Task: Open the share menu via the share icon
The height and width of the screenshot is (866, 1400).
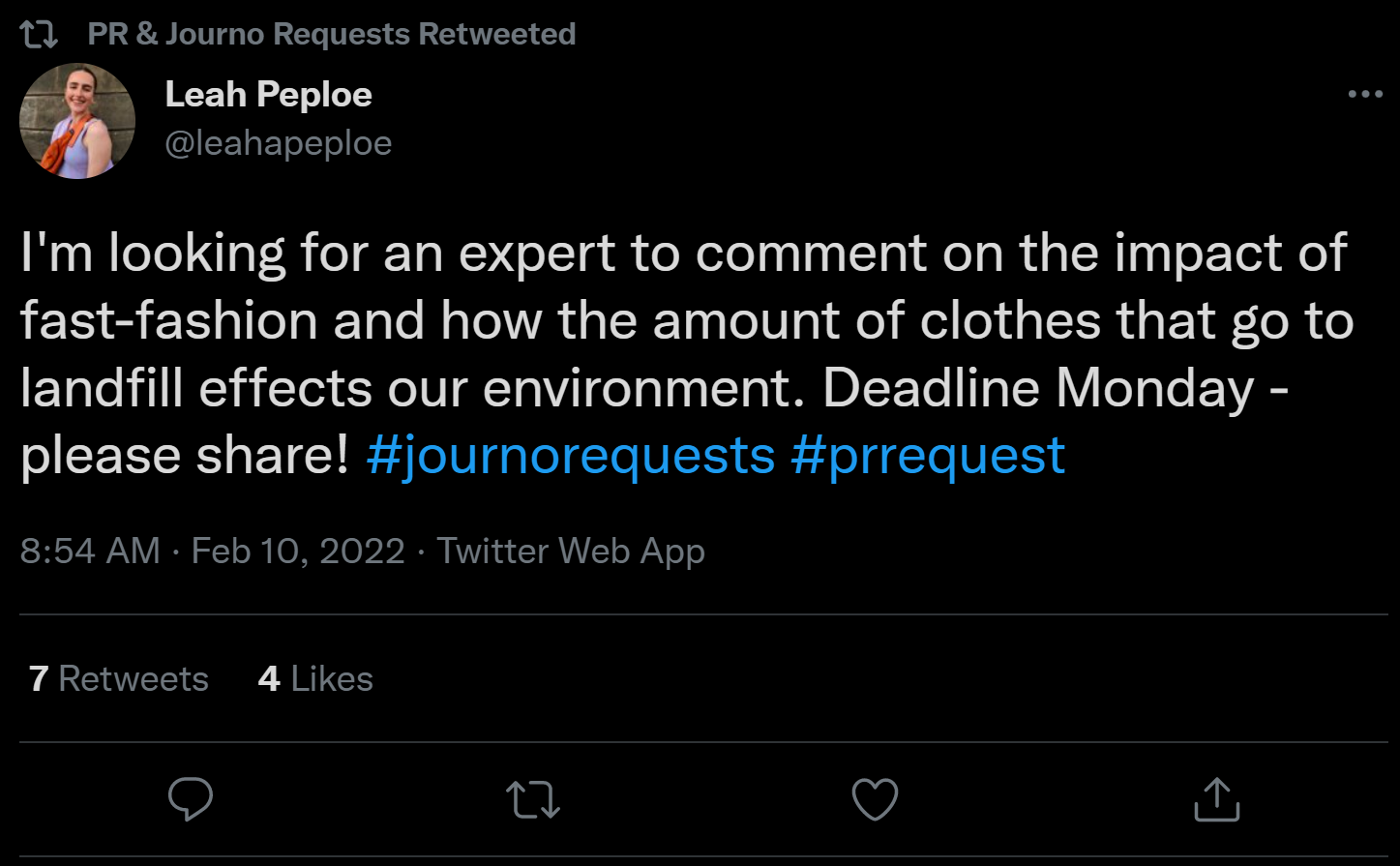Action: pyautogui.click(x=1217, y=798)
